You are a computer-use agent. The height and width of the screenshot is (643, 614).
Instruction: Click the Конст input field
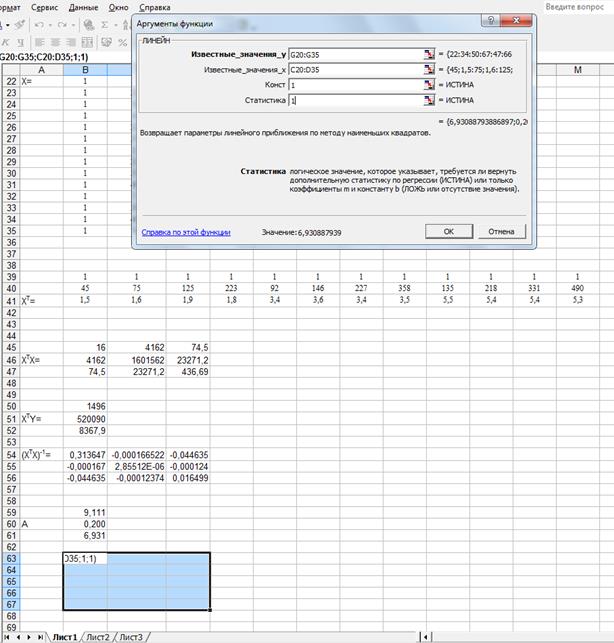coord(356,85)
